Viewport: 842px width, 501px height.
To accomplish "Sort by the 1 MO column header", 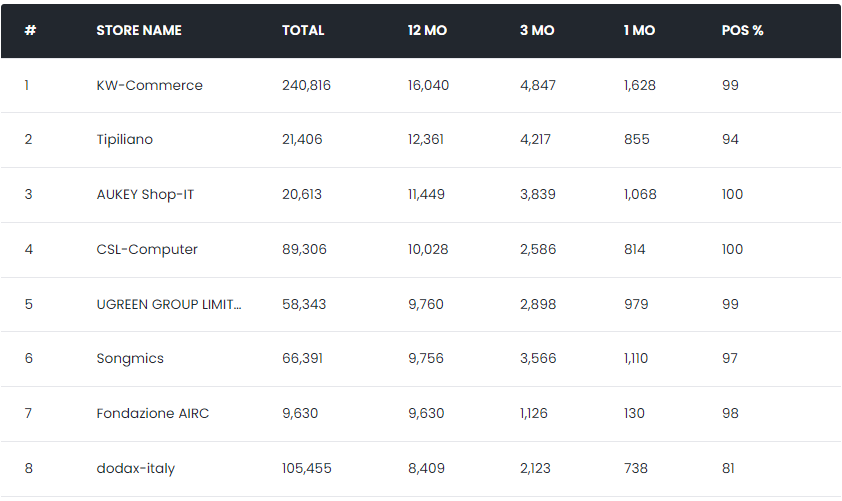I will [x=639, y=30].
